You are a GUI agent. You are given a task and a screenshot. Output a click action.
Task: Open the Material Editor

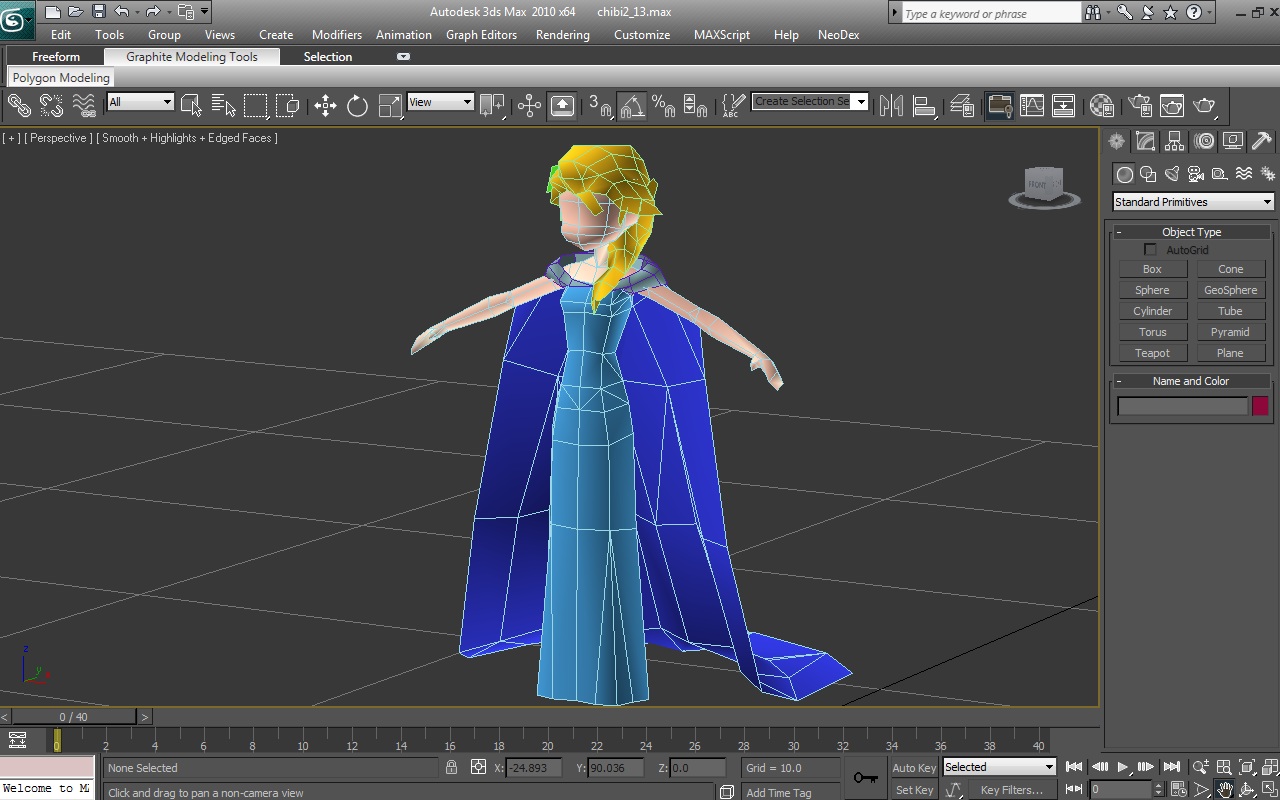click(x=1101, y=105)
